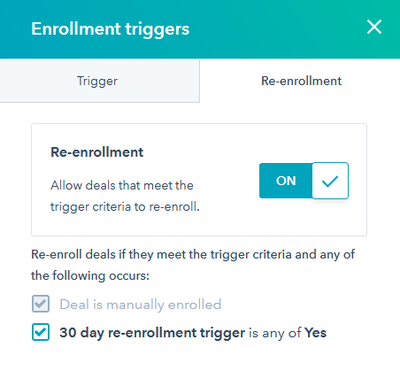Click the teal checkmark in the 30 day checkbox
The height and width of the screenshot is (387, 400).
pyautogui.click(x=41, y=332)
